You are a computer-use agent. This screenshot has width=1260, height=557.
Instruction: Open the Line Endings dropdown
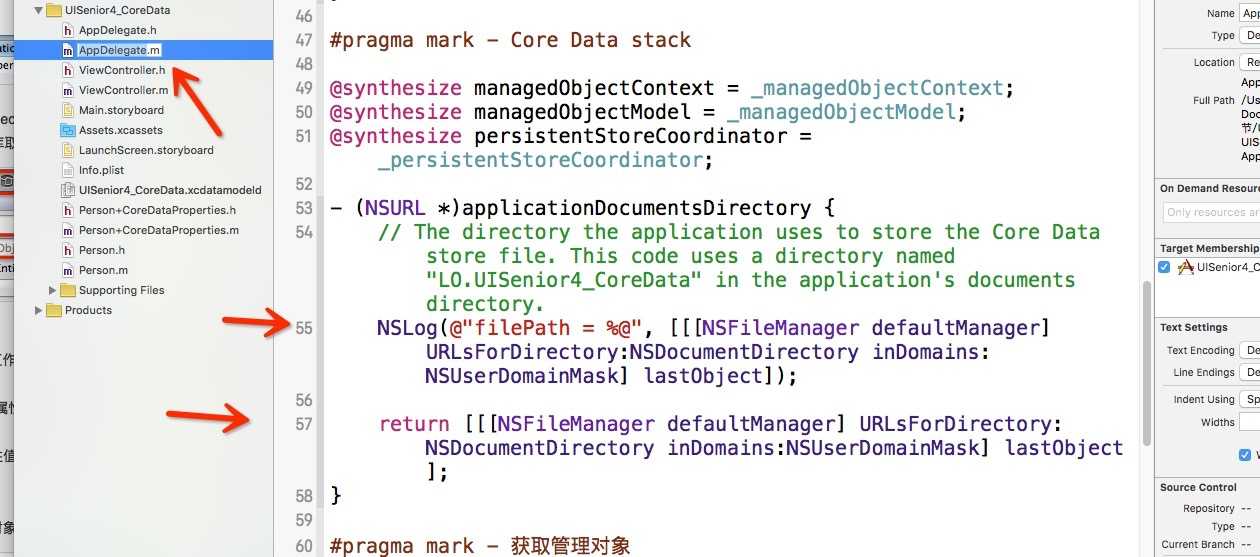(x=1250, y=372)
